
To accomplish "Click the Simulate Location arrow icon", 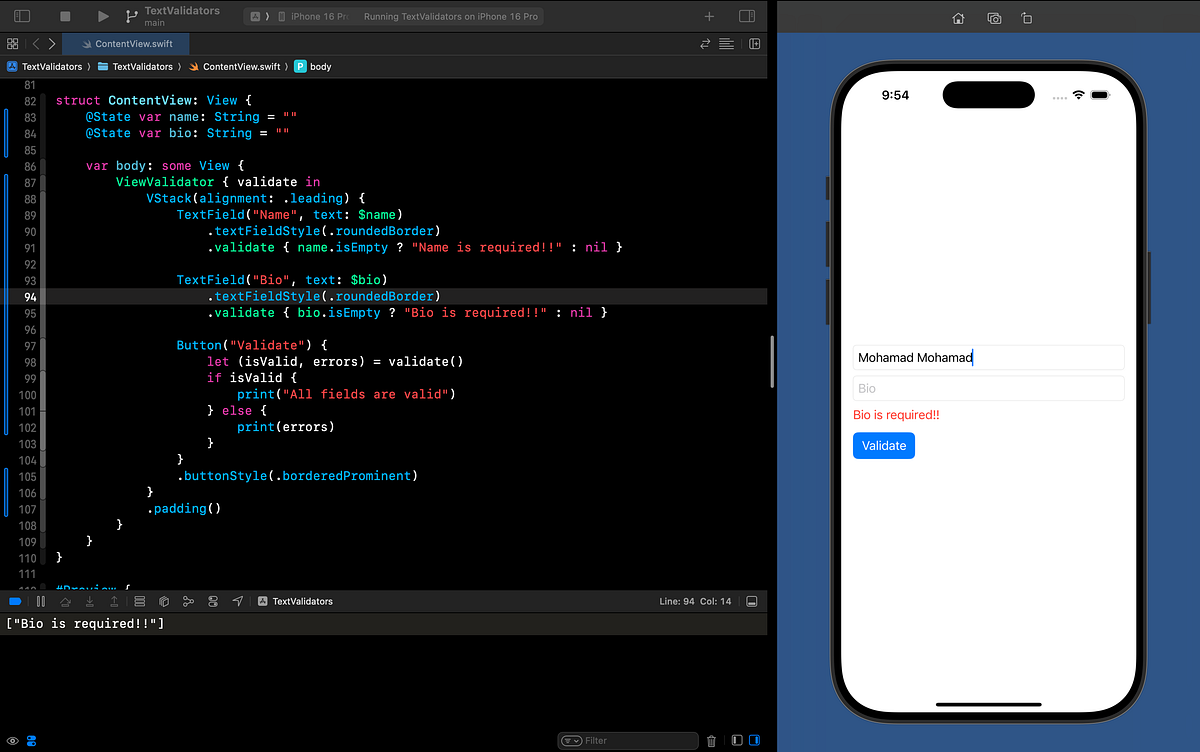I will [238, 601].
